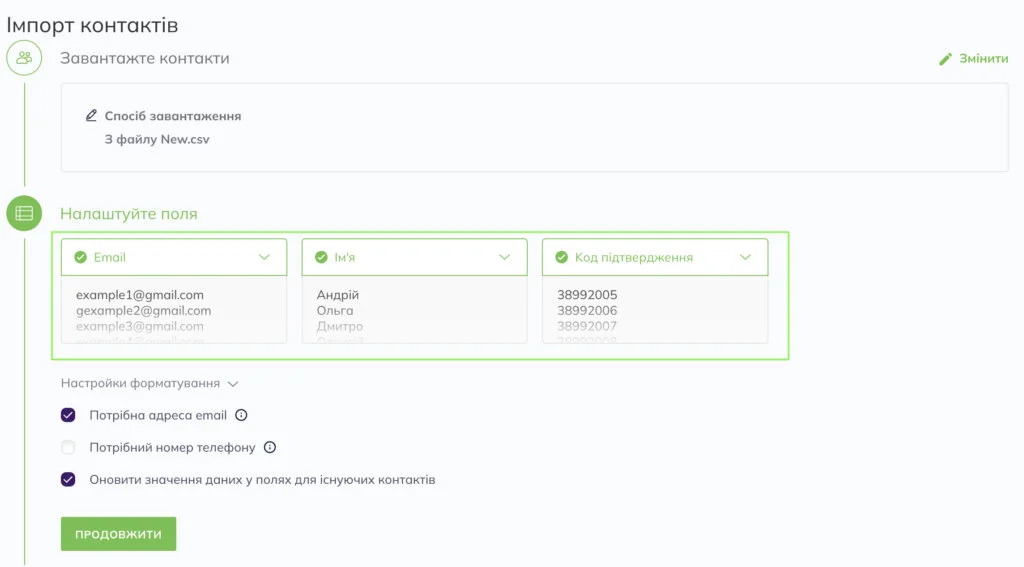Expand the Настройки форматування section

click(x=150, y=383)
